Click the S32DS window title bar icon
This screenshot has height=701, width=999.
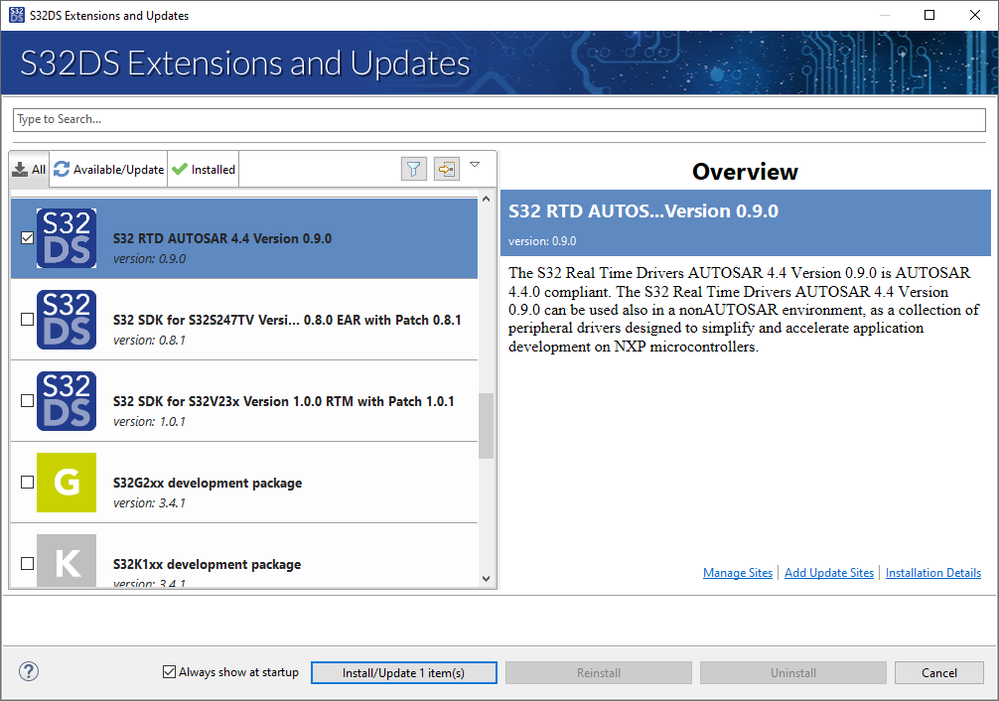point(17,15)
